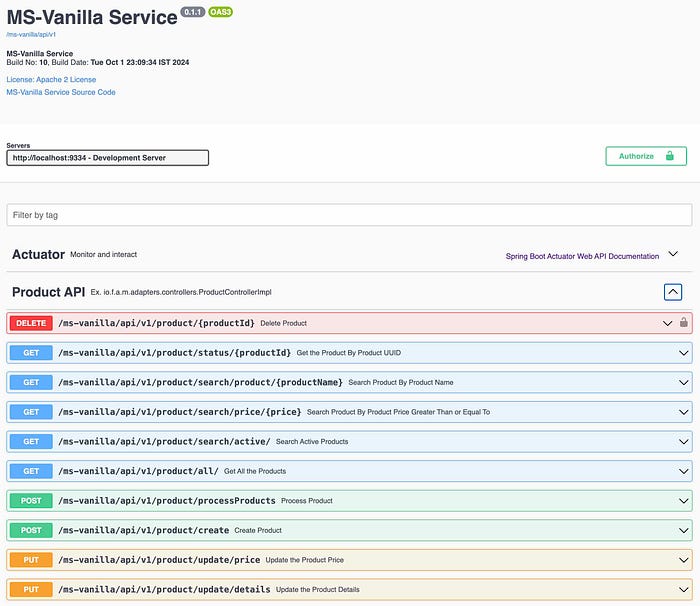Open the Apache 2 License link
This screenshot has width=700, height=606.
[x=51, y=79]
